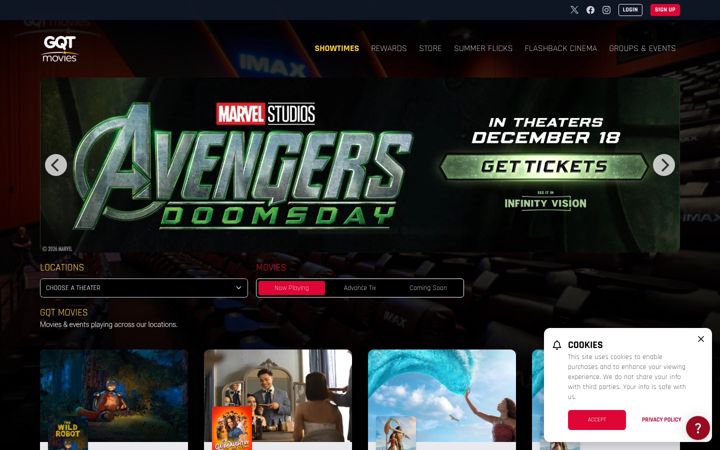Screen dimensions: 720x450
Task: Open FLASHBACK CINEMA in navigation
Action: pyautogui.click(x=561, y=48)
